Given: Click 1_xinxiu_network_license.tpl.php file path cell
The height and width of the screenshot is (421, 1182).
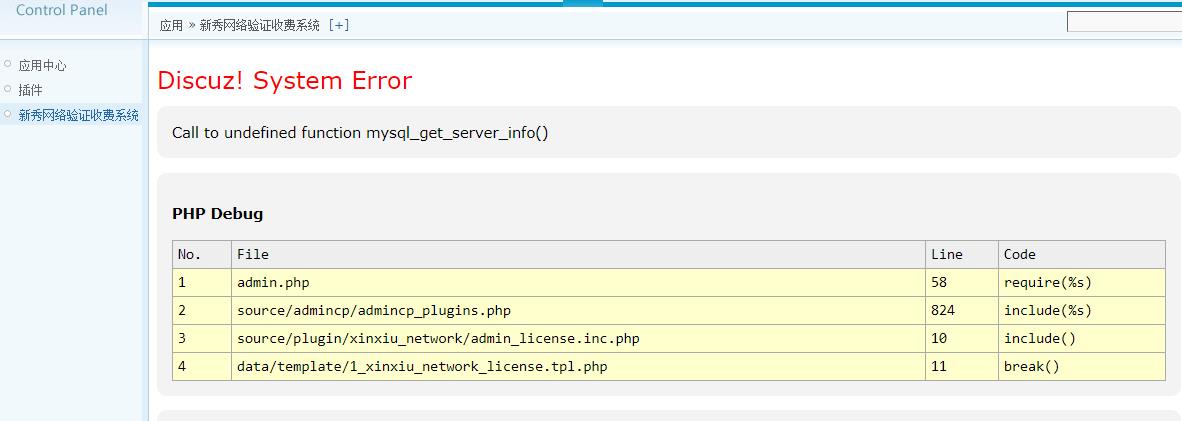Looking at the screenshot, I should coord(578,367).
